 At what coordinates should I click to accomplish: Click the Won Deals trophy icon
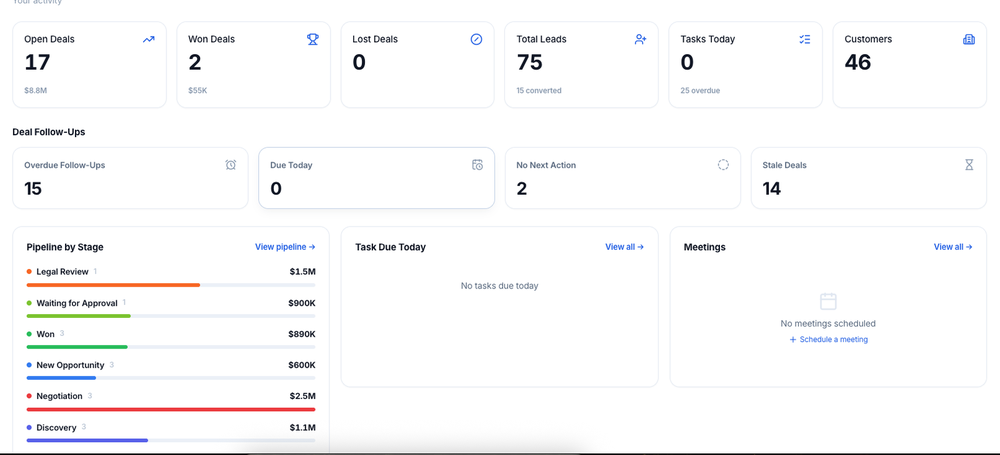(312, 39)
